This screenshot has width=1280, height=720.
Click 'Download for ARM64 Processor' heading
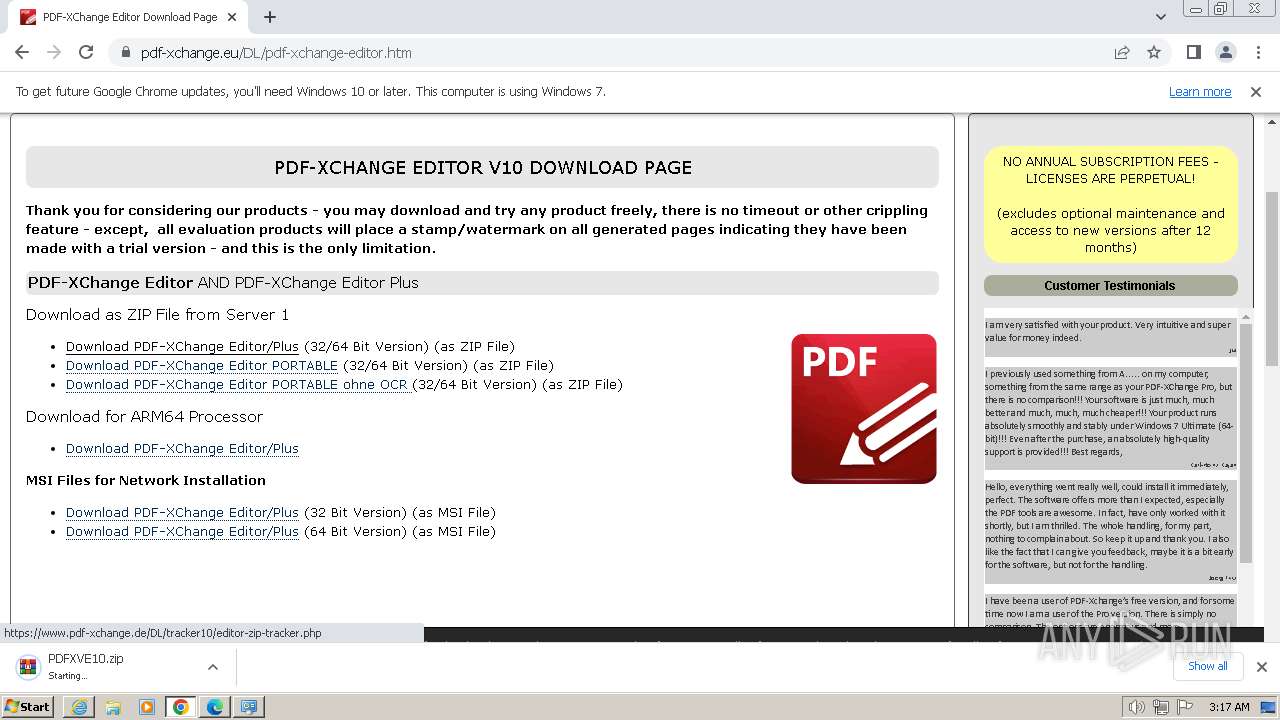144,417
